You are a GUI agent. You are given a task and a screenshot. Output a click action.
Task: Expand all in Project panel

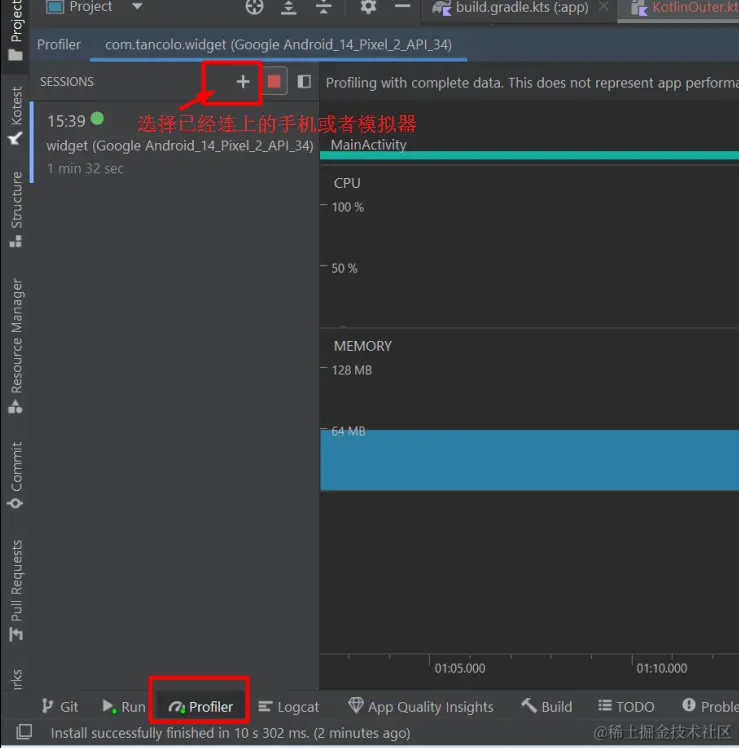coord(289,7)
